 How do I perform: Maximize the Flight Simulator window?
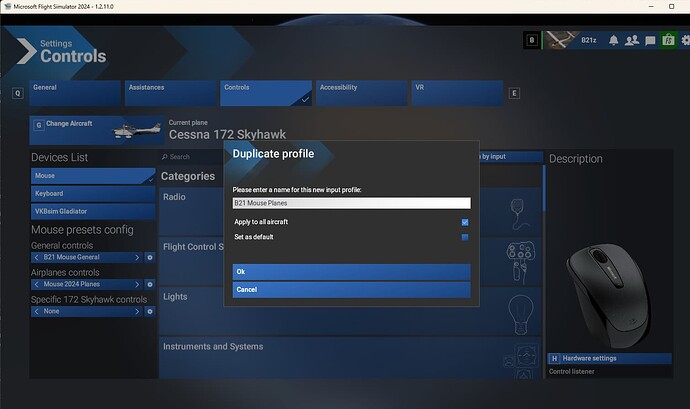pos(672,7)
